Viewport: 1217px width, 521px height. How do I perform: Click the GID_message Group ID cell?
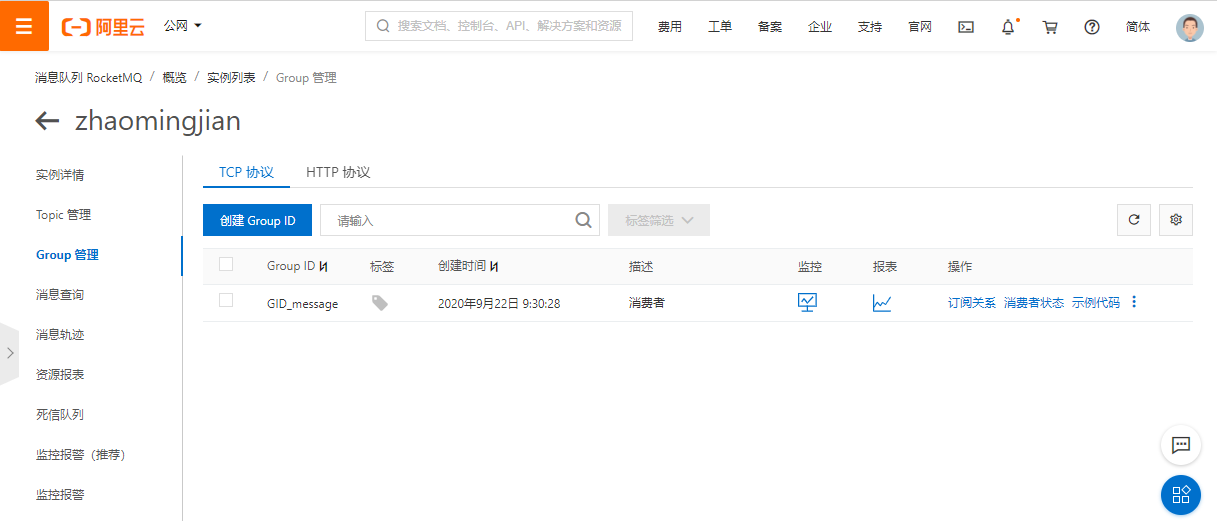[302, 303]
